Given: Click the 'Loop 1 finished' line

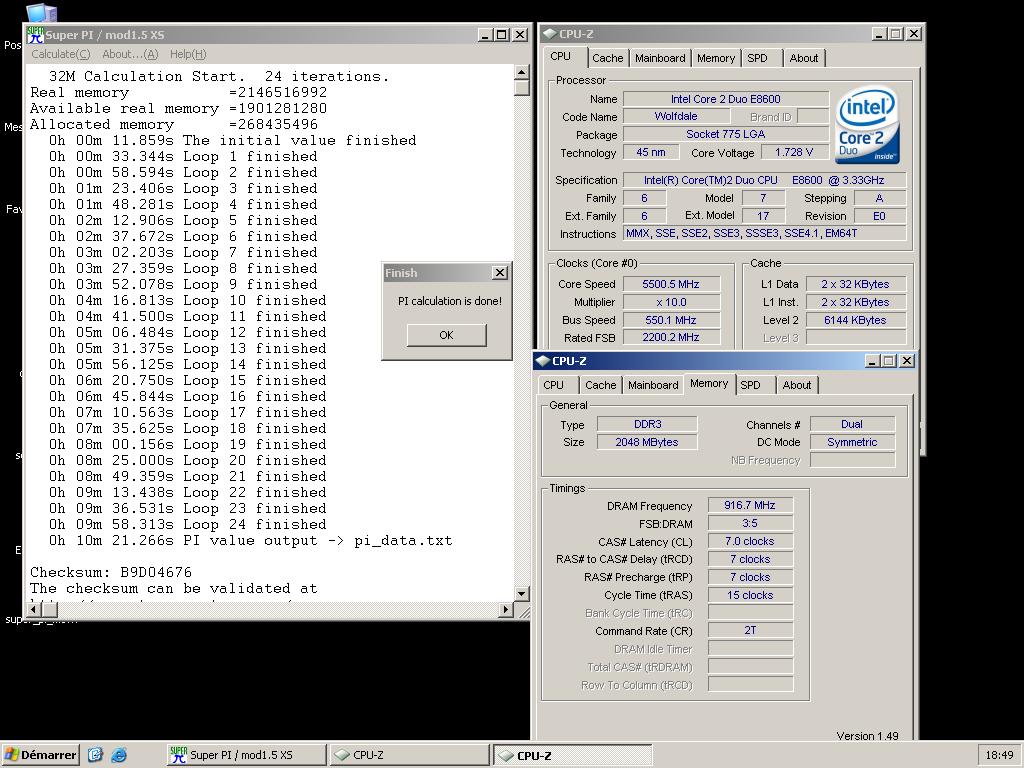Looking at the screenshot, I should click(x=183, y=157).
